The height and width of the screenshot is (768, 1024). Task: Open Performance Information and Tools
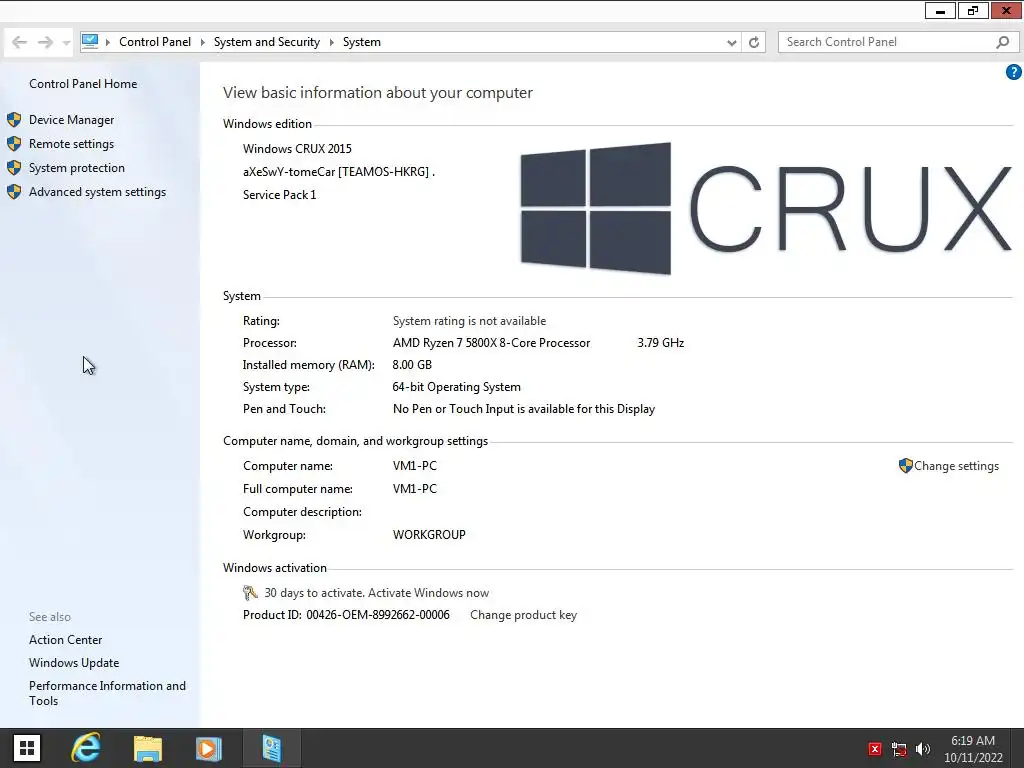click(107, 693)
